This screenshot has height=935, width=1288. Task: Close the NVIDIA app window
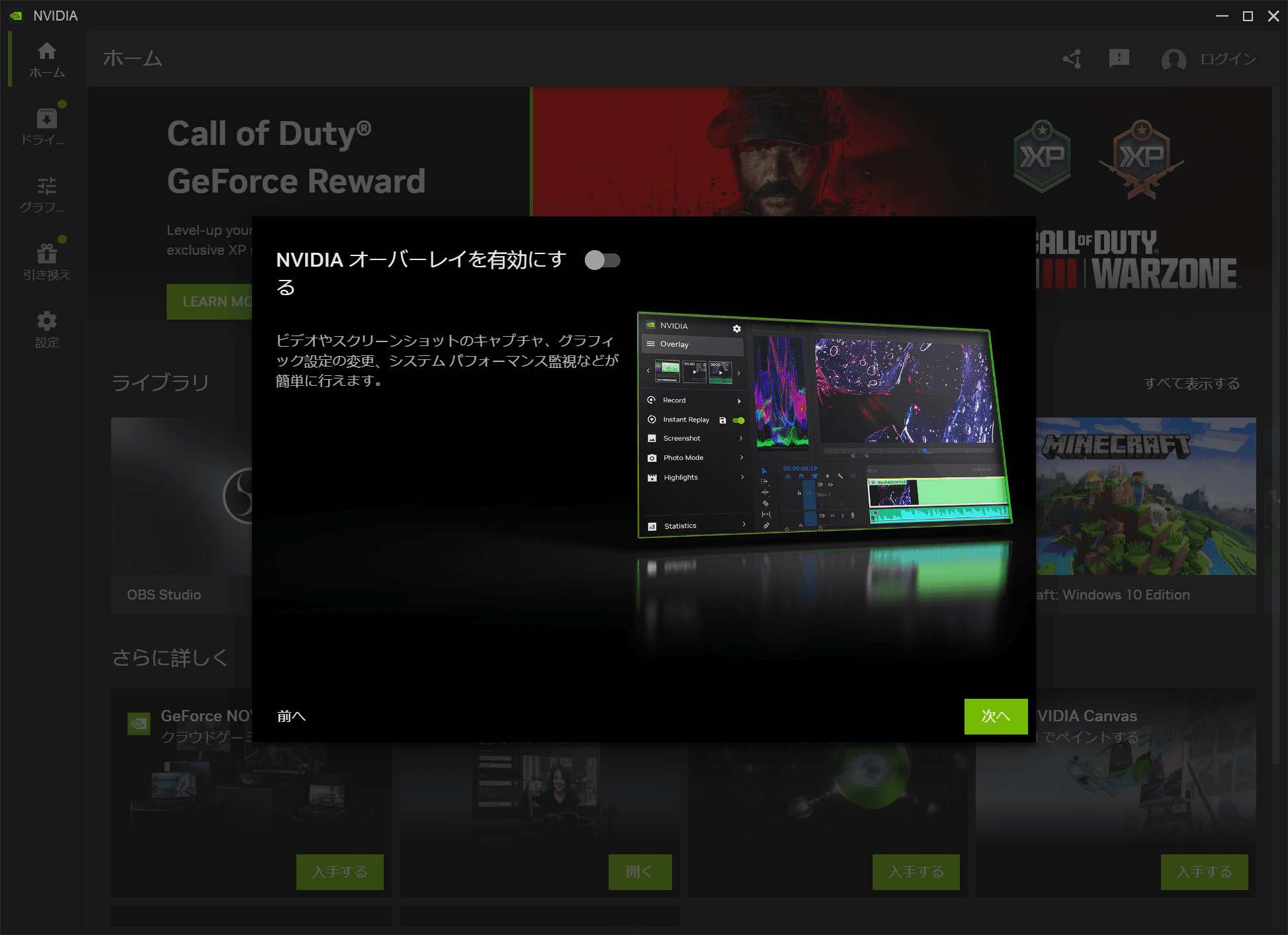(1273, 16)
